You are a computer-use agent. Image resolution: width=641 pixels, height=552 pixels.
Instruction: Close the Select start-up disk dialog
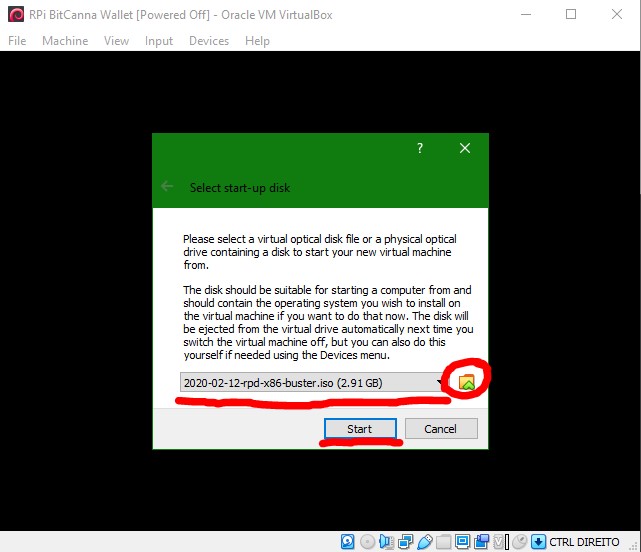point(465,148)
